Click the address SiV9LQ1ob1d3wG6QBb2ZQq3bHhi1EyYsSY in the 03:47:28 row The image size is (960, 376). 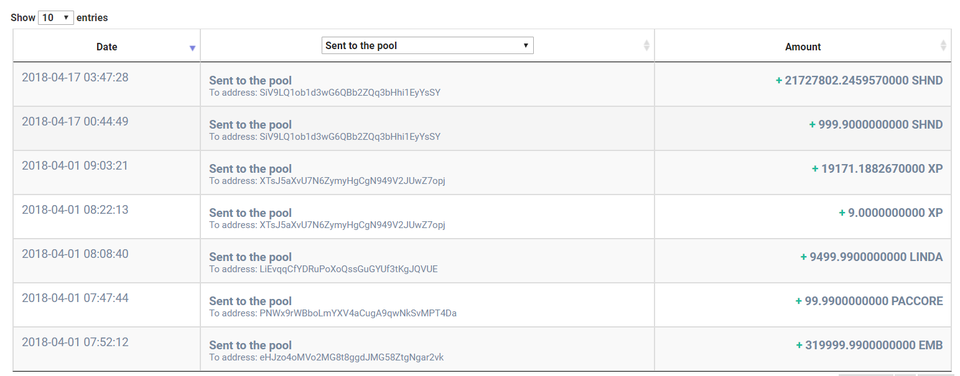point(350,92)
